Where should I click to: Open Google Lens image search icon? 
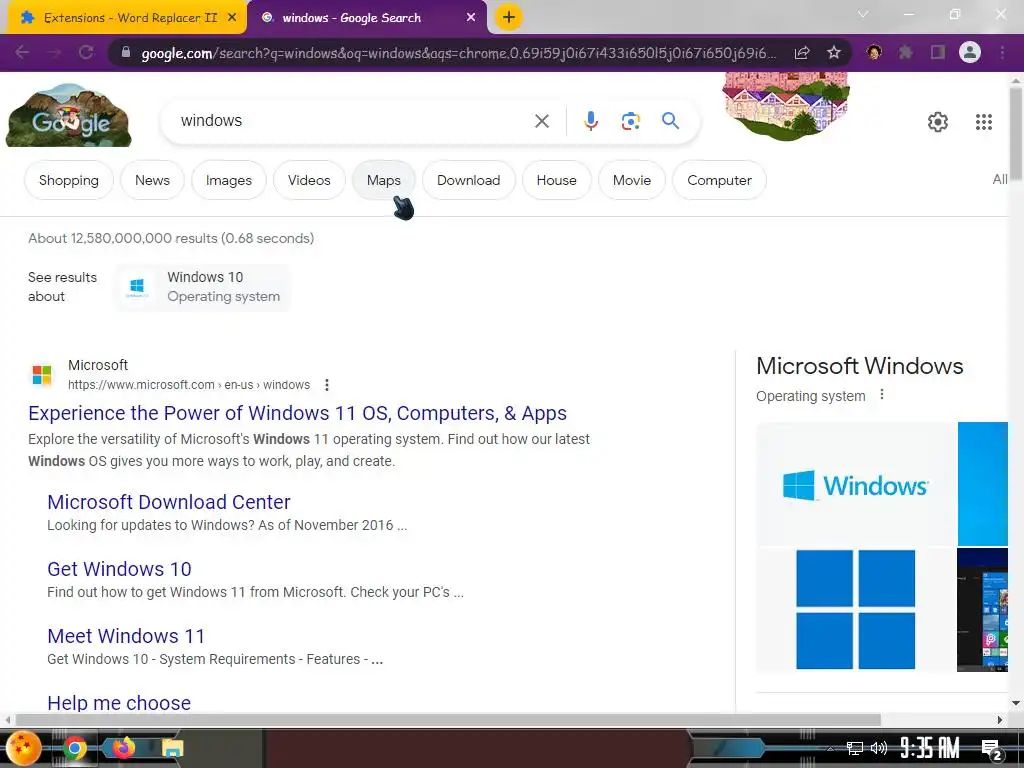point(630,121)
